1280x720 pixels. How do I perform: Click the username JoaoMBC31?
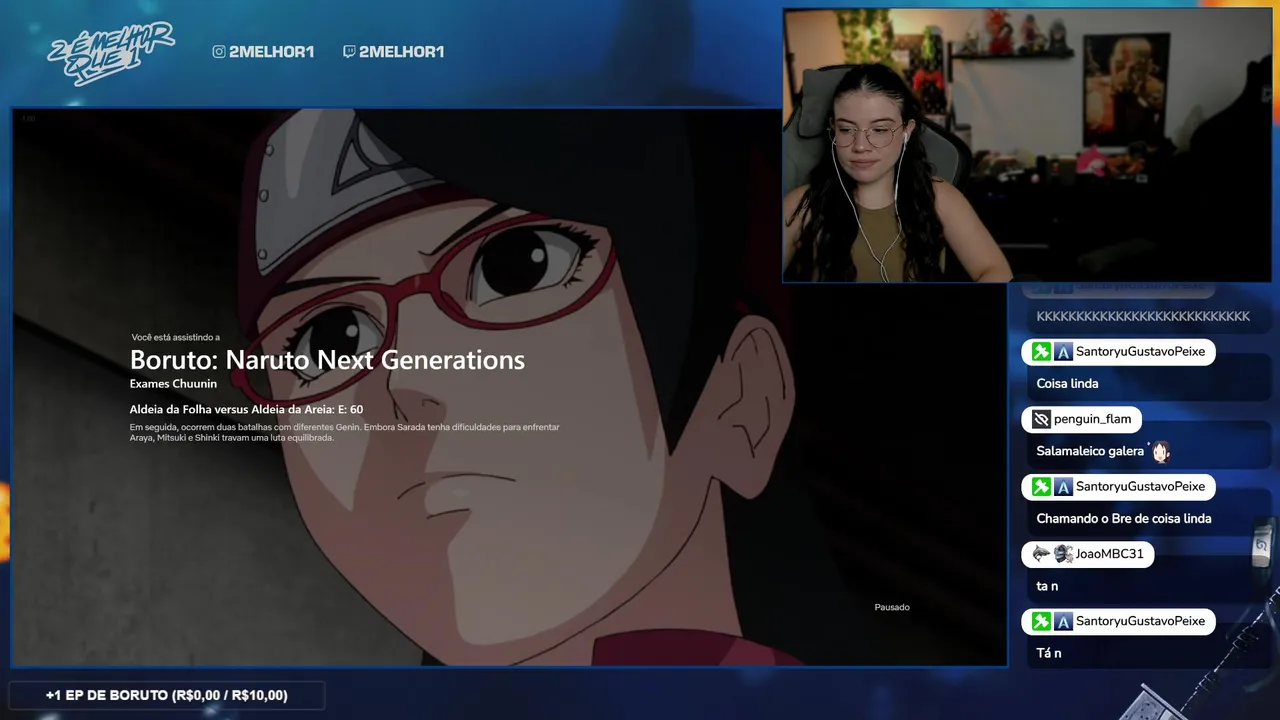(x=1109, y=554)
